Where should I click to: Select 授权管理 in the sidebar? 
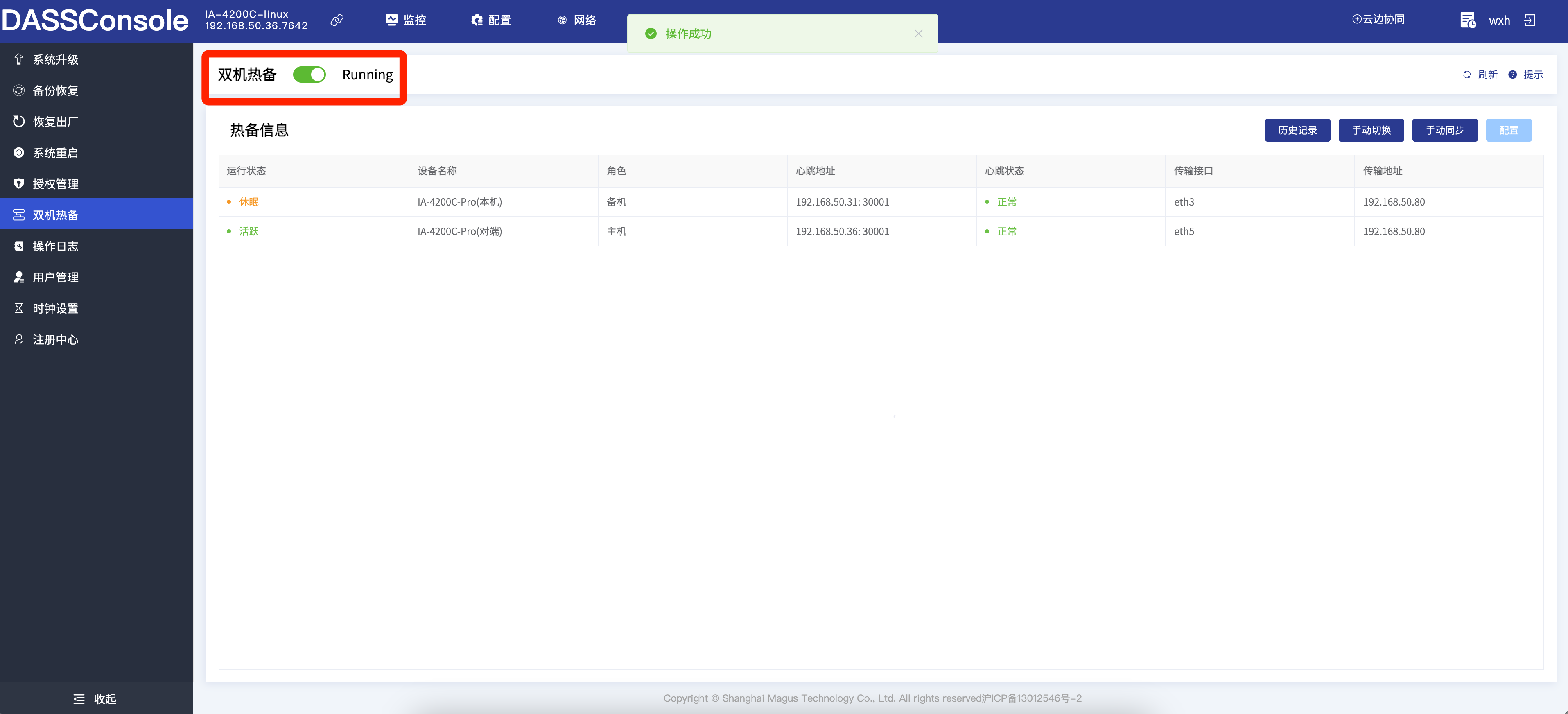(x=96, y=183)
